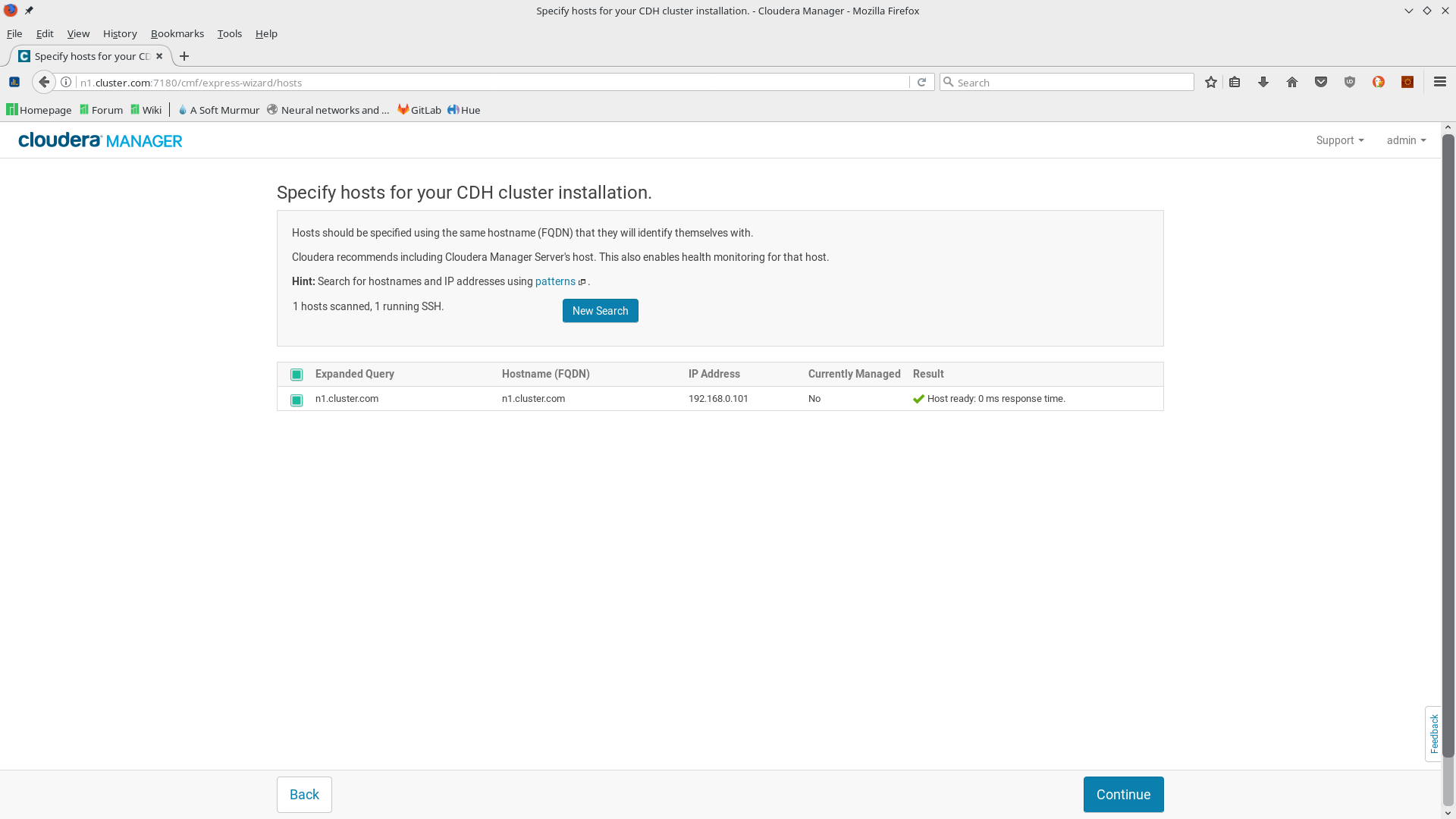This screenshot has height=819, width=1456.
Task: Click the site information icon in address bar
Action: click(66, 82)
